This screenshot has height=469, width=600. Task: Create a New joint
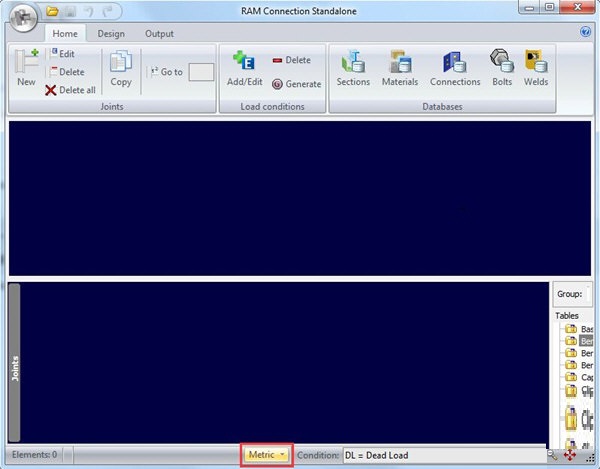26,68
